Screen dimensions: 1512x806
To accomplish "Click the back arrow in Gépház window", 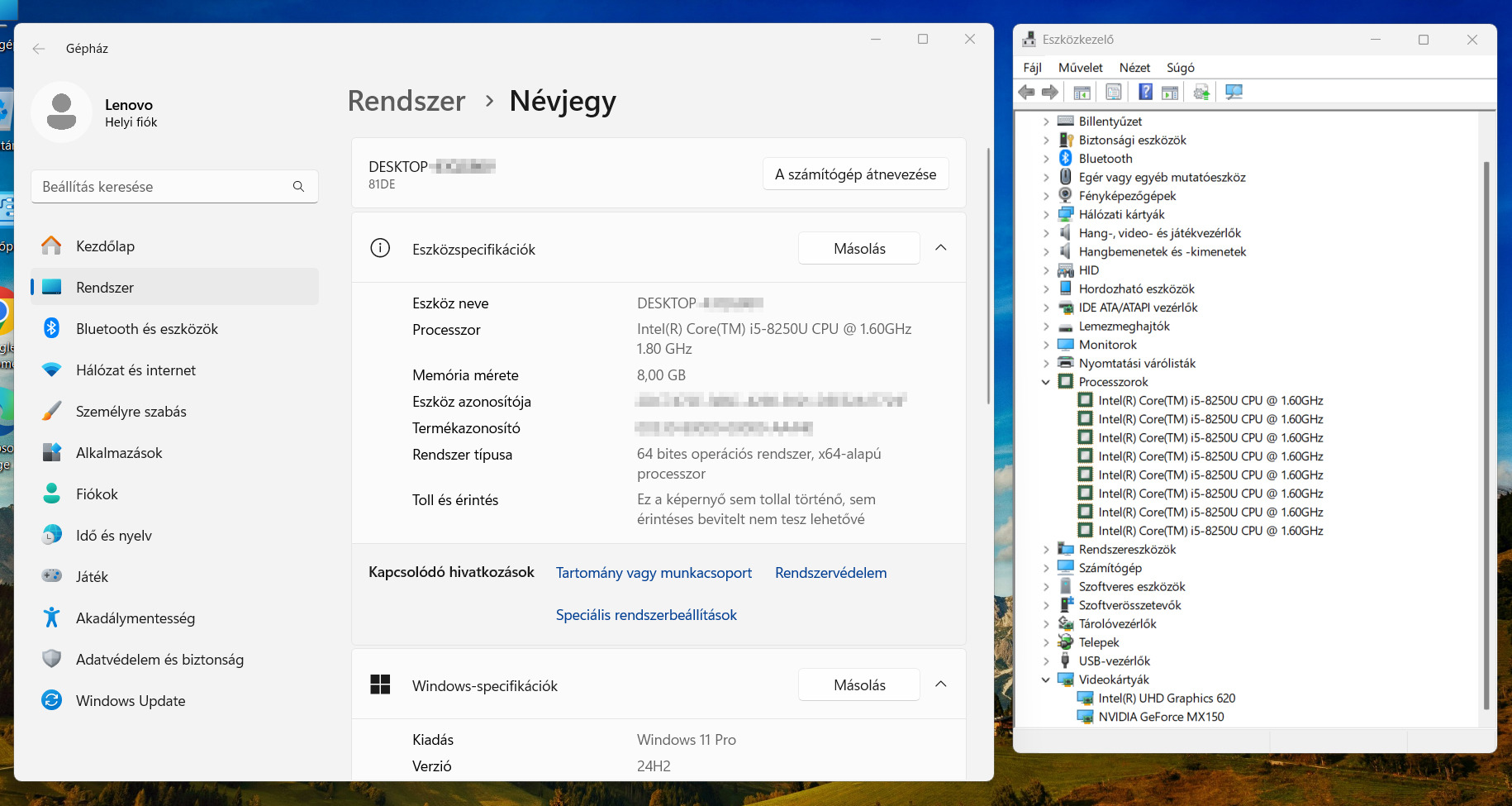I will [39, 49].
